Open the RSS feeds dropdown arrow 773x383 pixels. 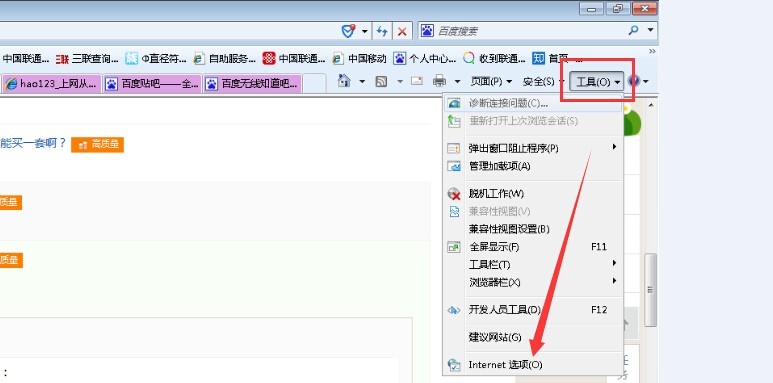(x=400, y=81)
